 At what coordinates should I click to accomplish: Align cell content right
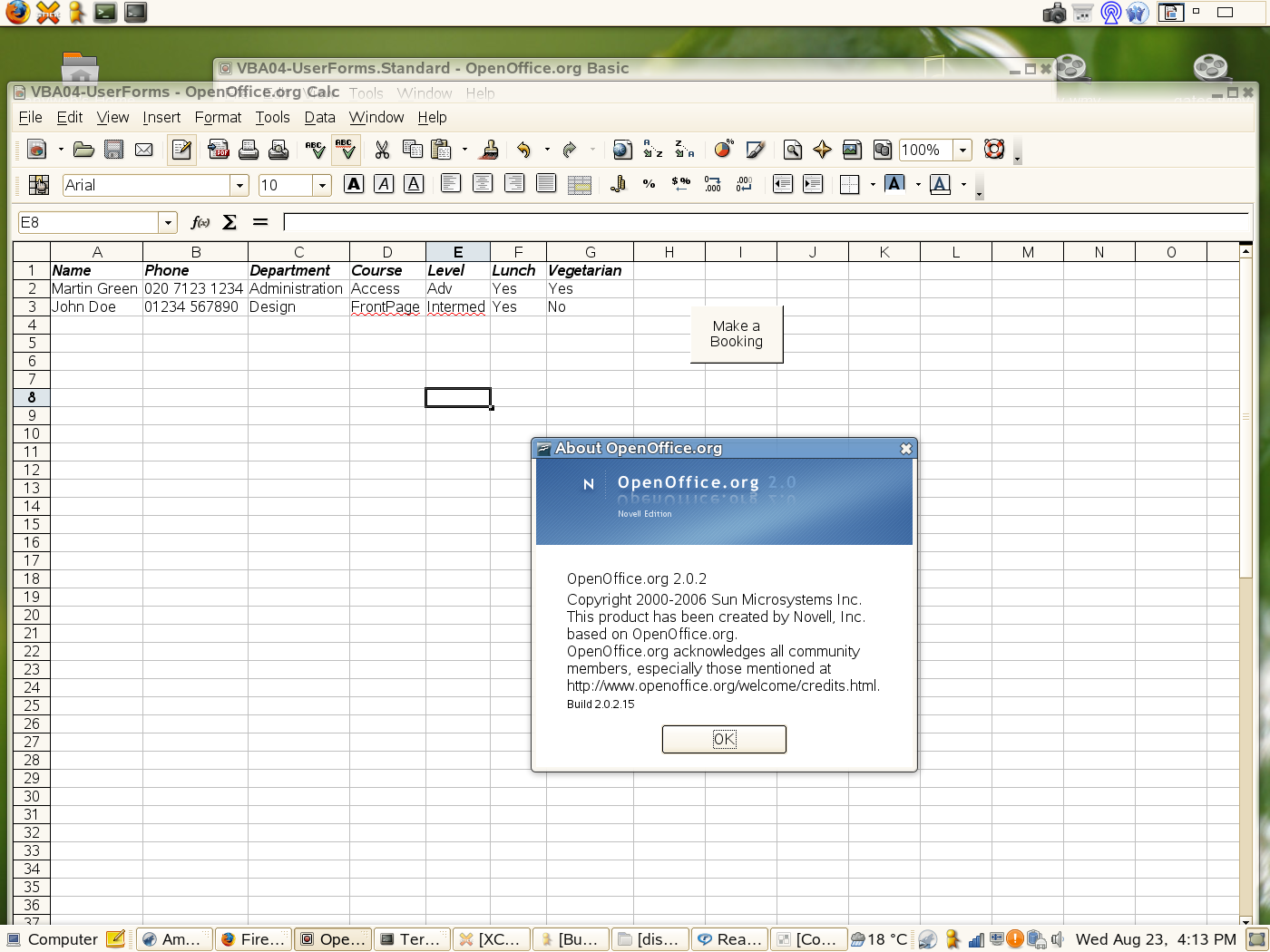pyautogui.click(x=514, y=184)
